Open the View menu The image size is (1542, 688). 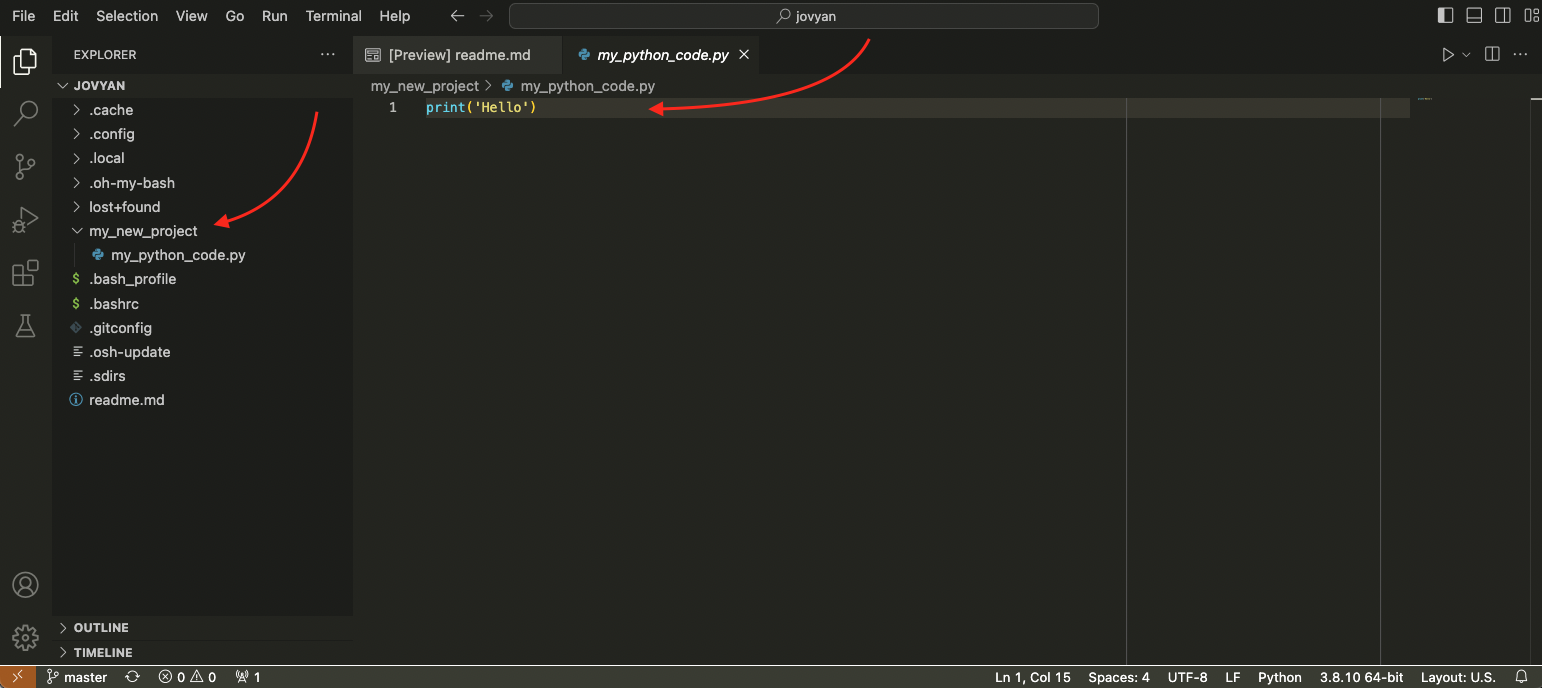pyautogui.click(x=192, y=16)
